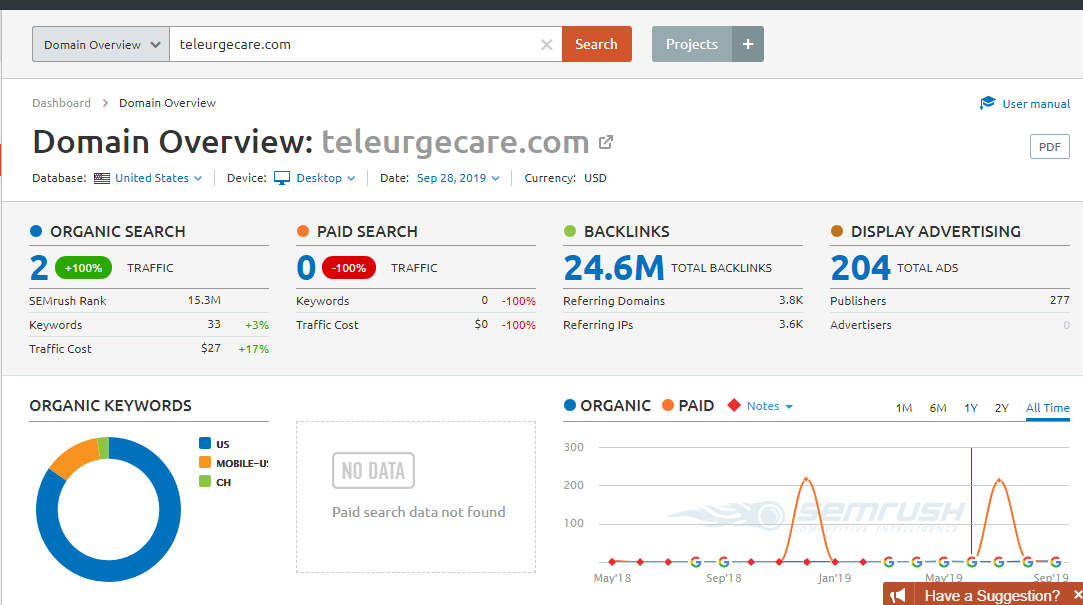Click the Desktop monitor icon
Screen dimensions: 1083x605
pyautogui.click(x=282, y=178)
